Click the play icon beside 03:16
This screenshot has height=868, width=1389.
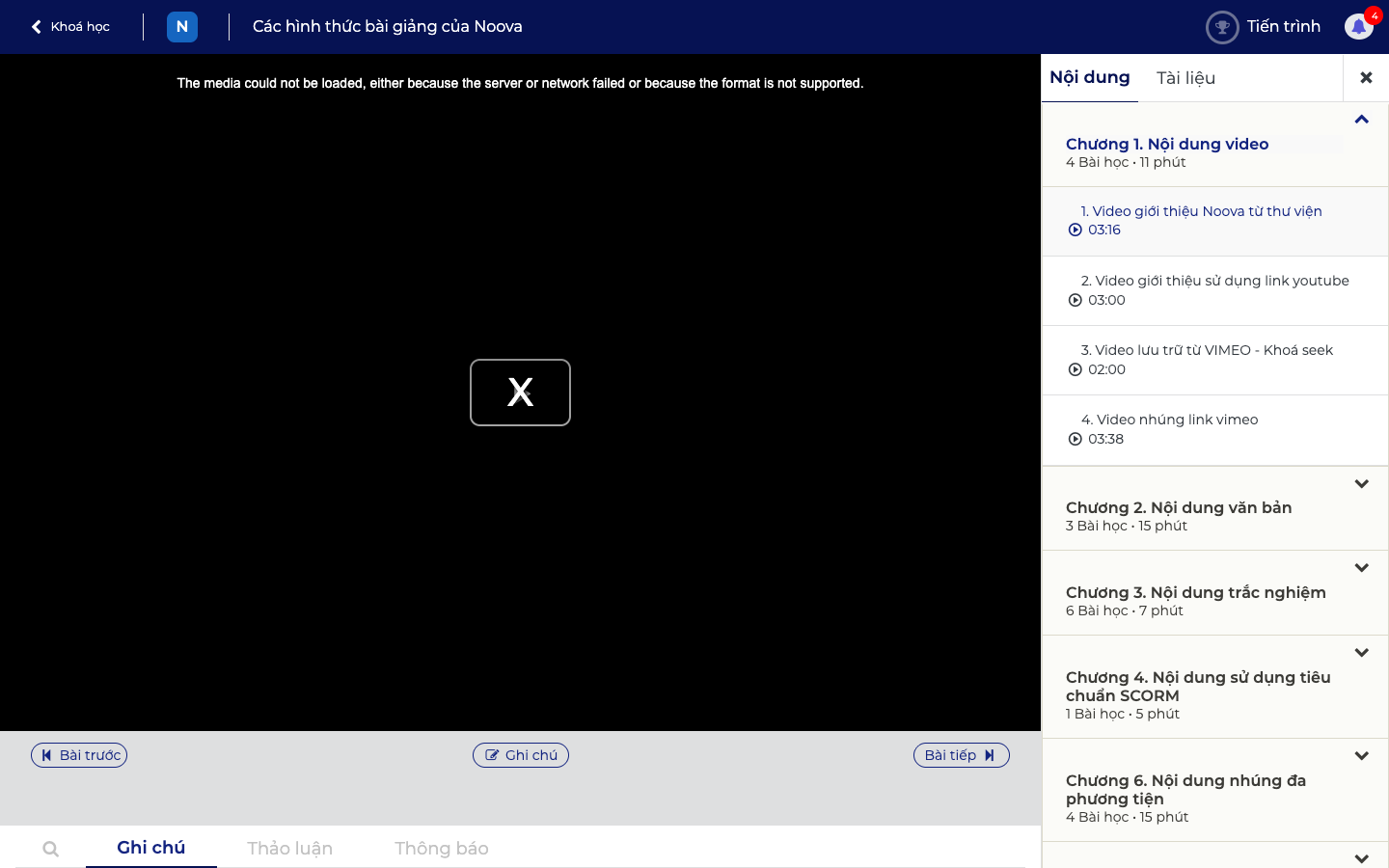(1076, 230)
